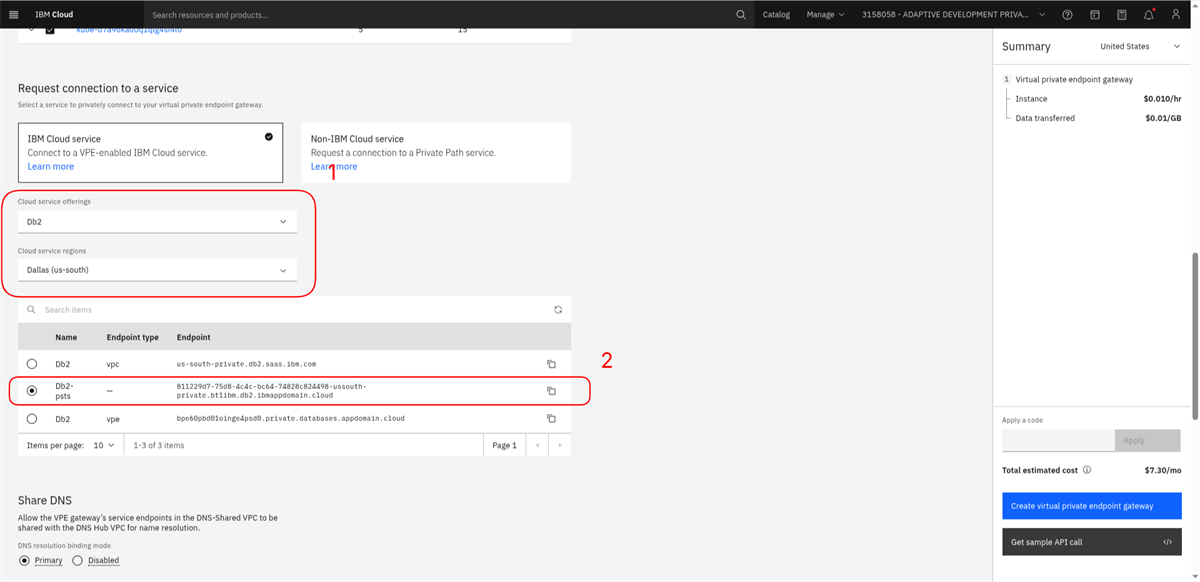Open the account switcher 3158058 dropdown
The height and width of the screenshot is (582, 1200).
(x=953, y=15)
